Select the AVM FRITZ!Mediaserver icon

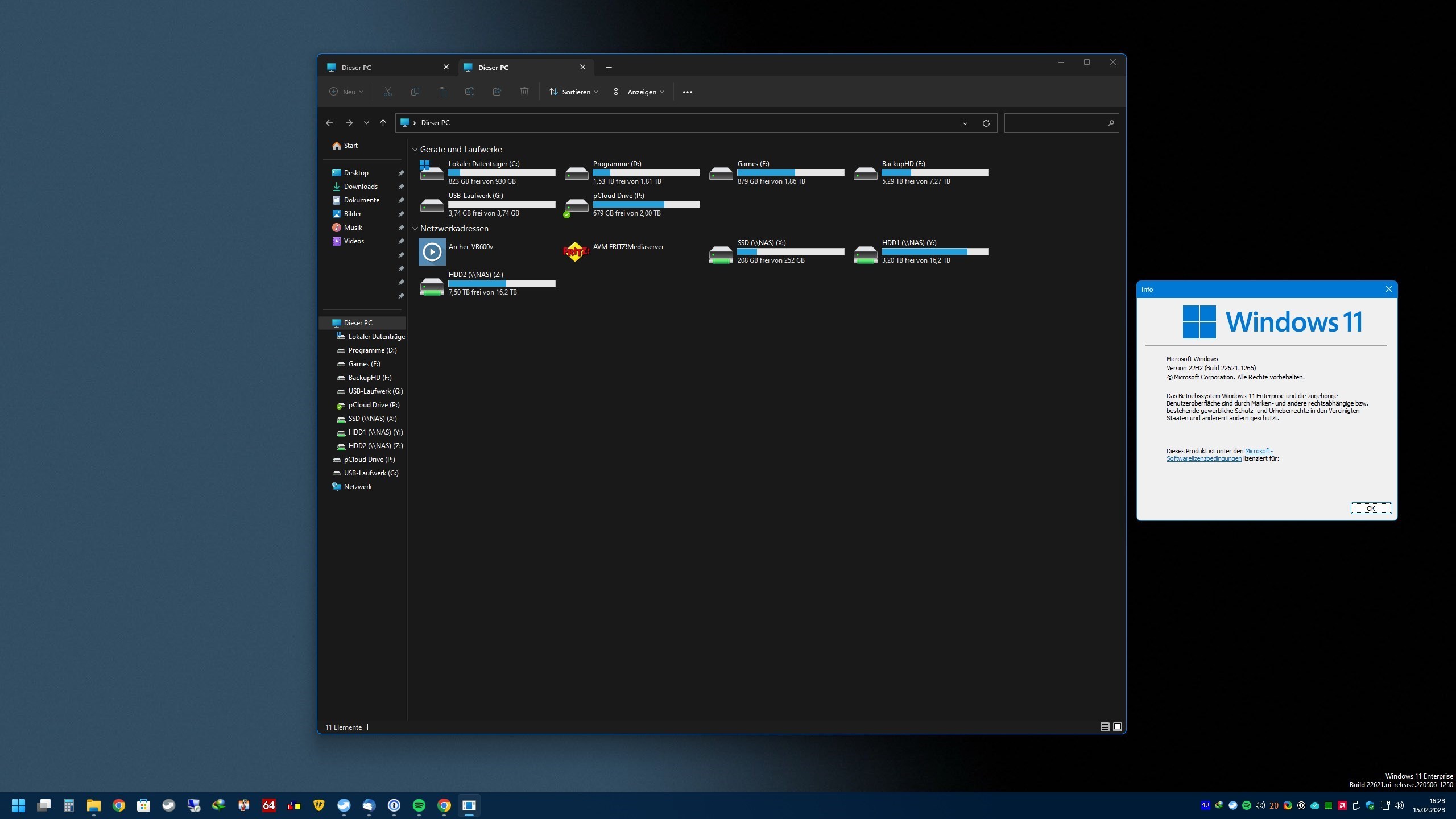coord(576,251)
